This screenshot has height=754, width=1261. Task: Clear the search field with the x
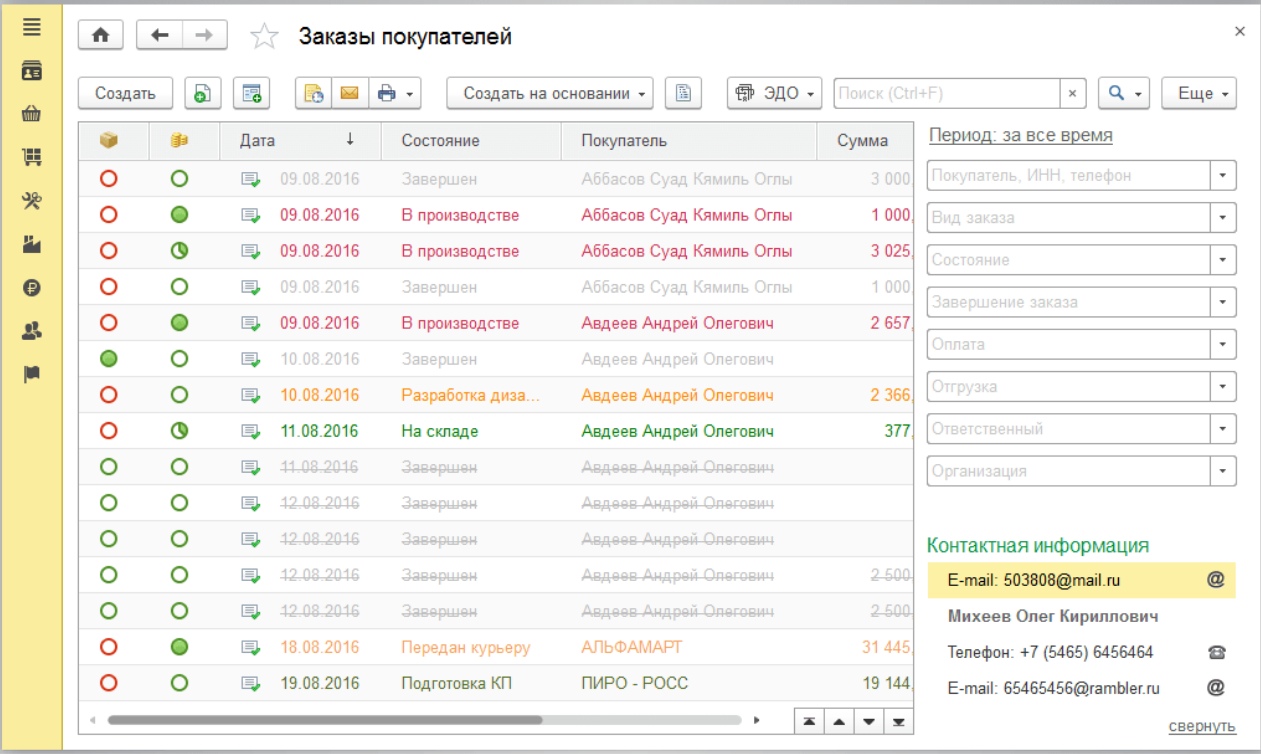click(1072, 93)
